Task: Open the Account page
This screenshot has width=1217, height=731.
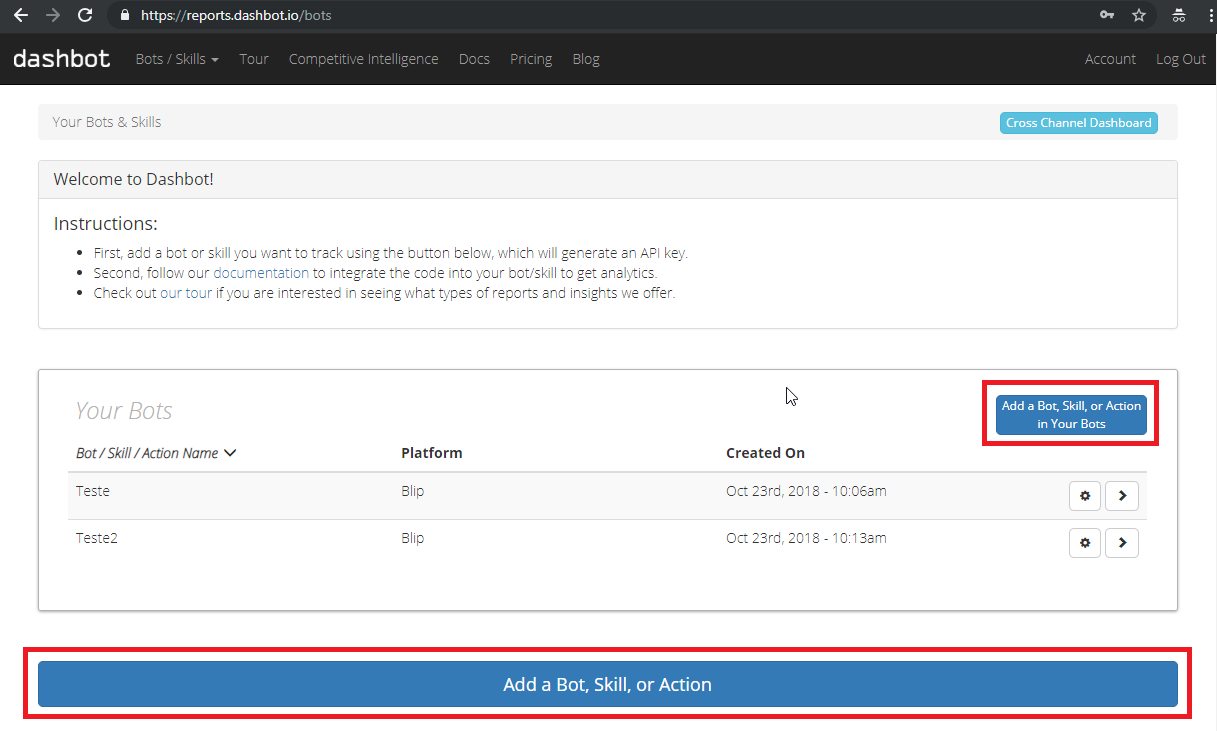Action: pyautogui.click(x=1110, y=59)
